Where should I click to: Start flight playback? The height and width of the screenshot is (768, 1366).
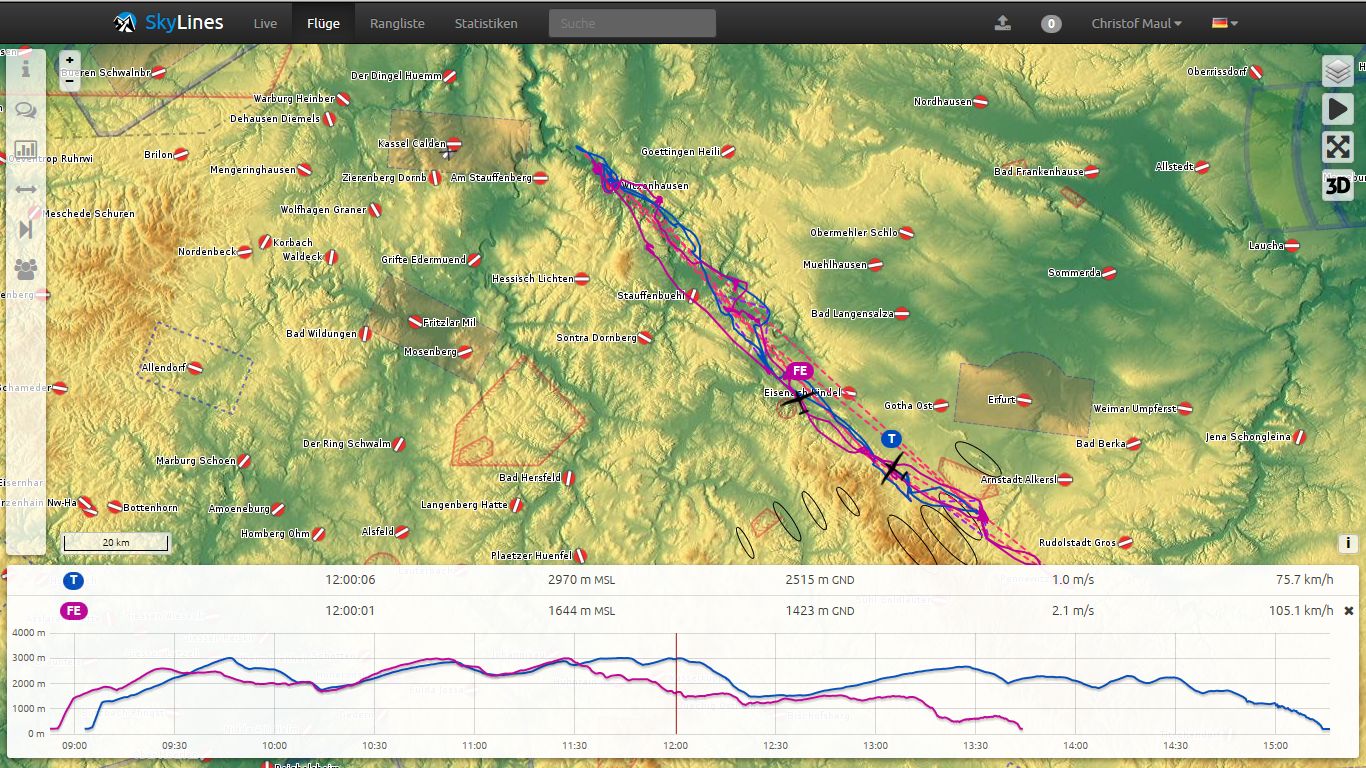(x=1338, y=109)
